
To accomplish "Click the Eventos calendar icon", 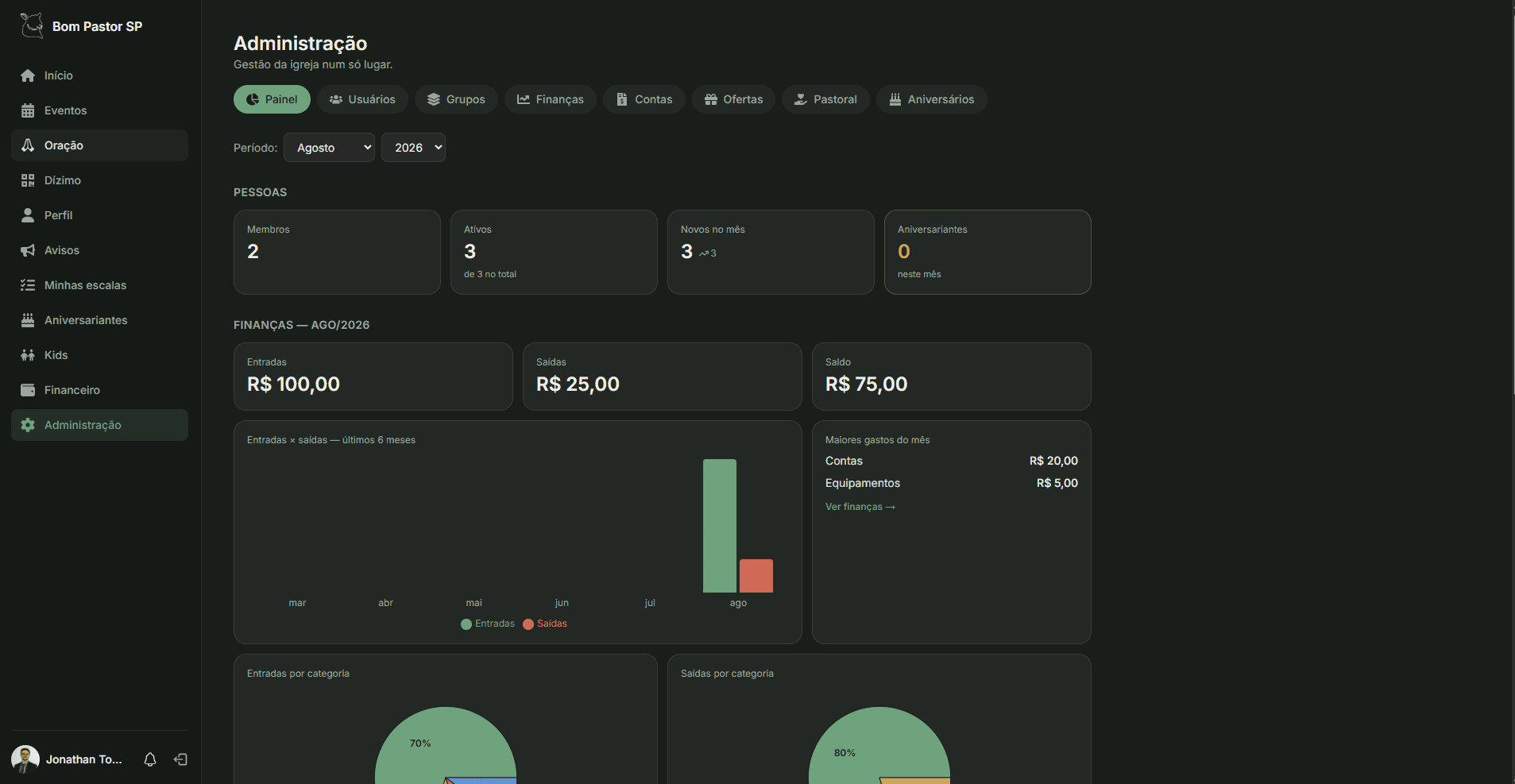I will click(28, 110).
